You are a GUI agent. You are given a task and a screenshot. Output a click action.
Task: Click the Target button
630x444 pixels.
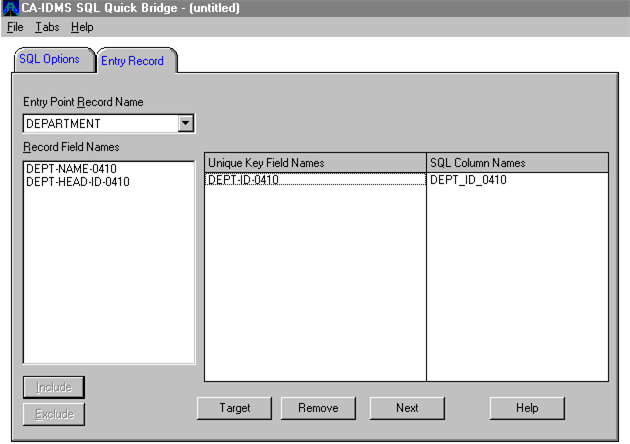[x=234, y=408]
